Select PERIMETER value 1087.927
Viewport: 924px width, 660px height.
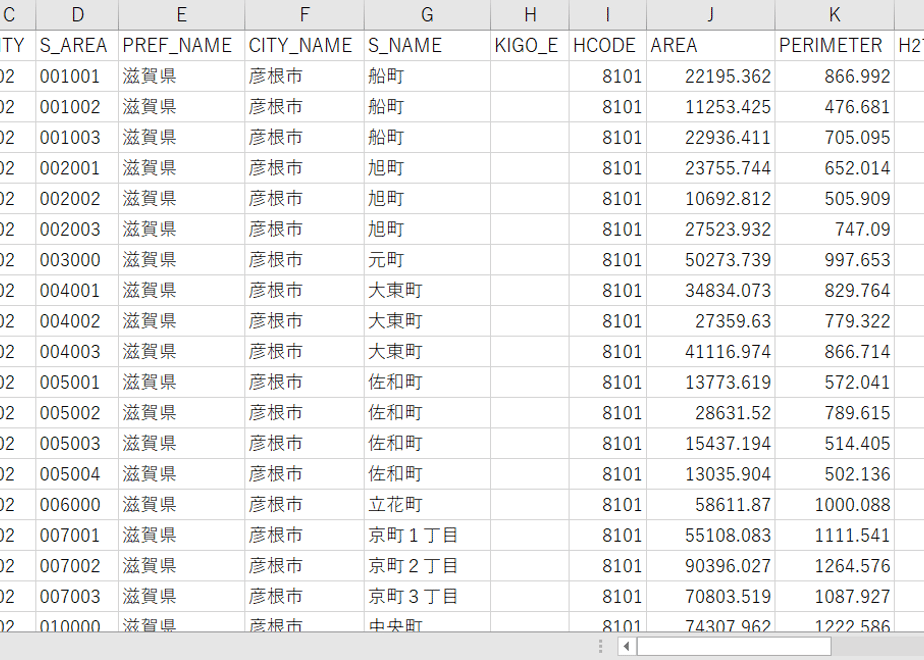(x=835, y=597)
